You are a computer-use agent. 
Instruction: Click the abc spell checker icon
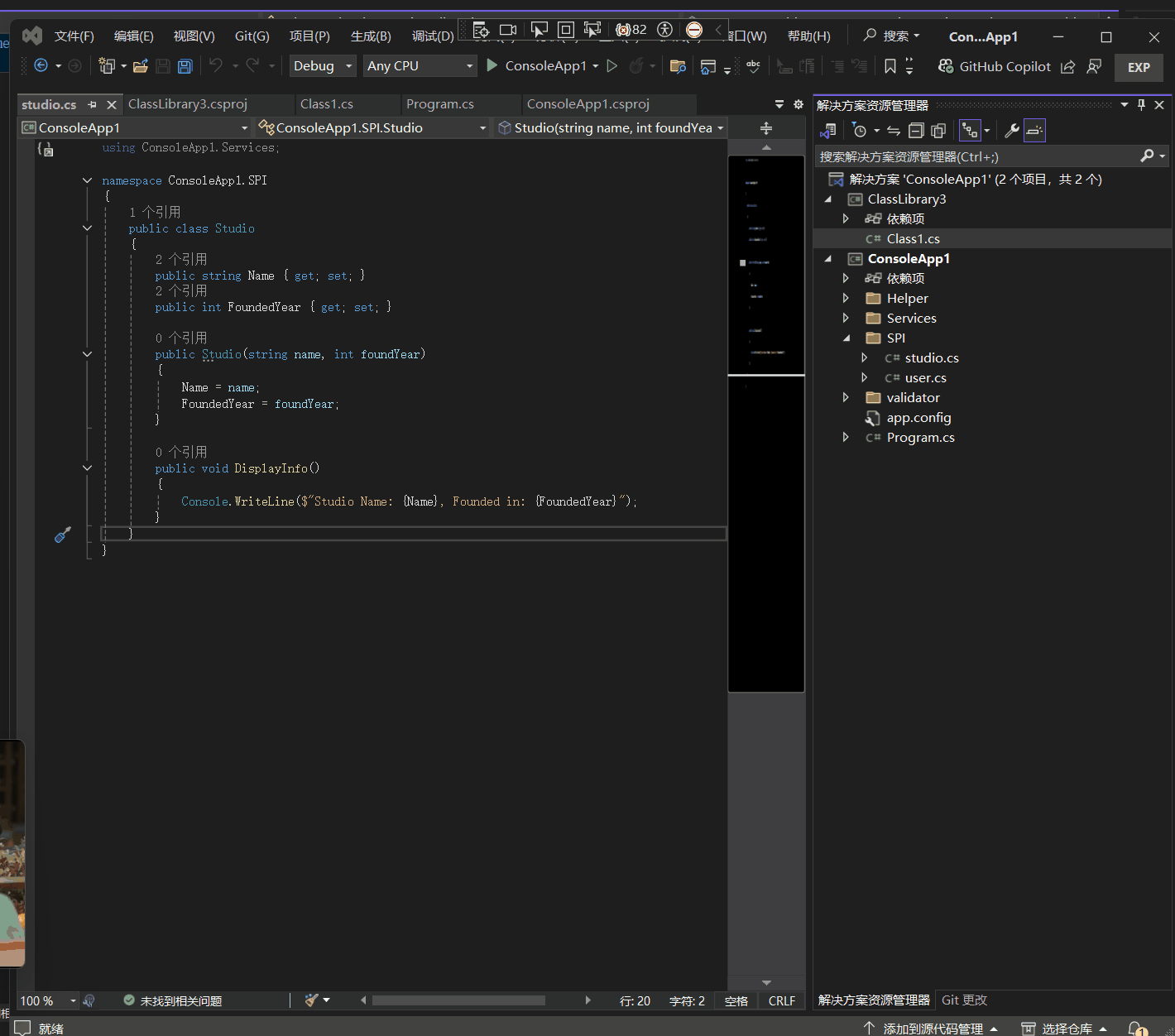753,66
